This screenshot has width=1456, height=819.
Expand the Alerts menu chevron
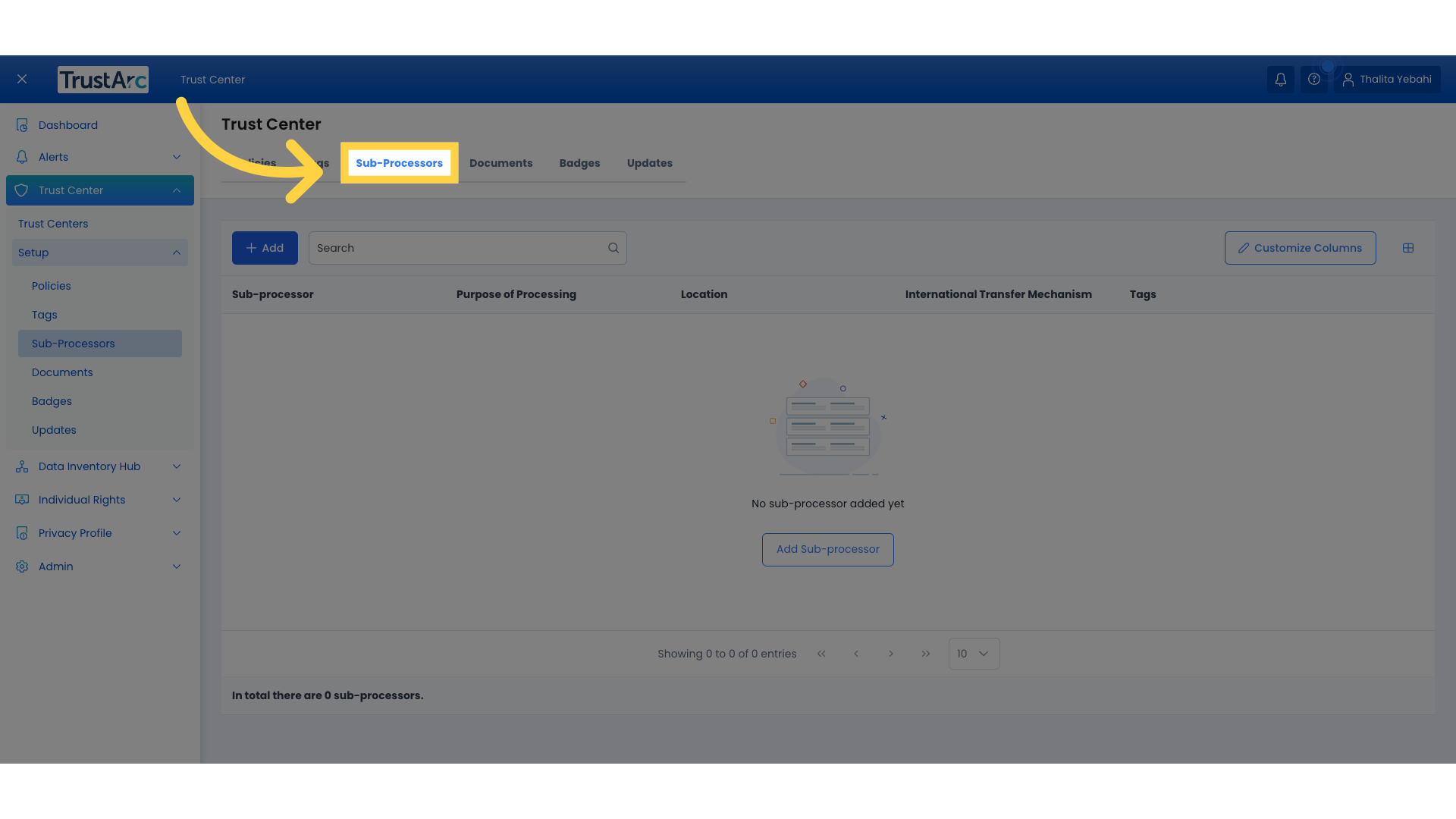pyautogui.click(x=177, y=157)
